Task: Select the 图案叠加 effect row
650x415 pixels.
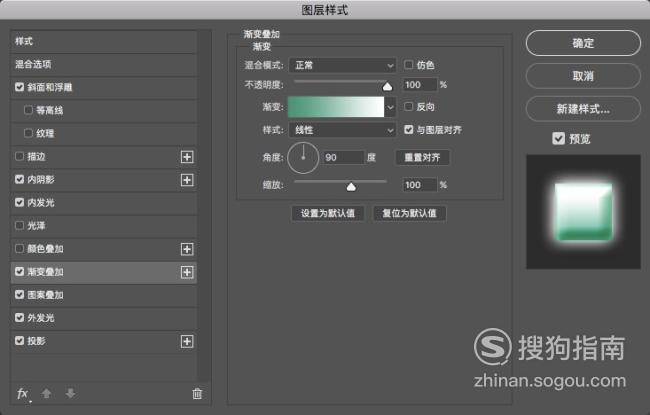Action: pyautogui.click(x=104, y=295)
